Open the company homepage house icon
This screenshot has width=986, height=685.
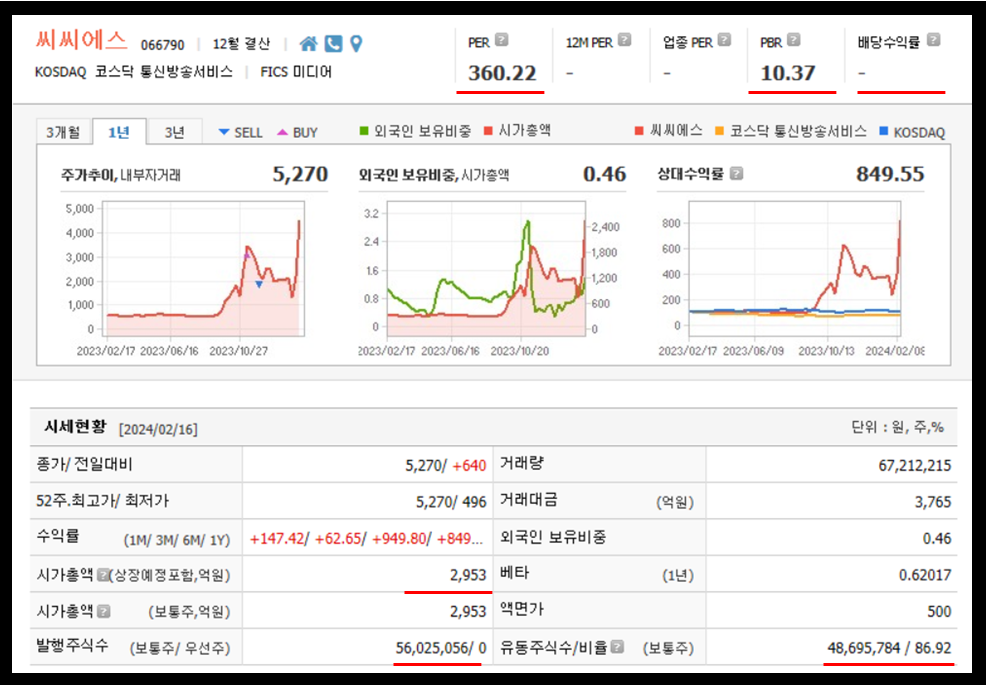pyautogui.click(x=308, y=43)
